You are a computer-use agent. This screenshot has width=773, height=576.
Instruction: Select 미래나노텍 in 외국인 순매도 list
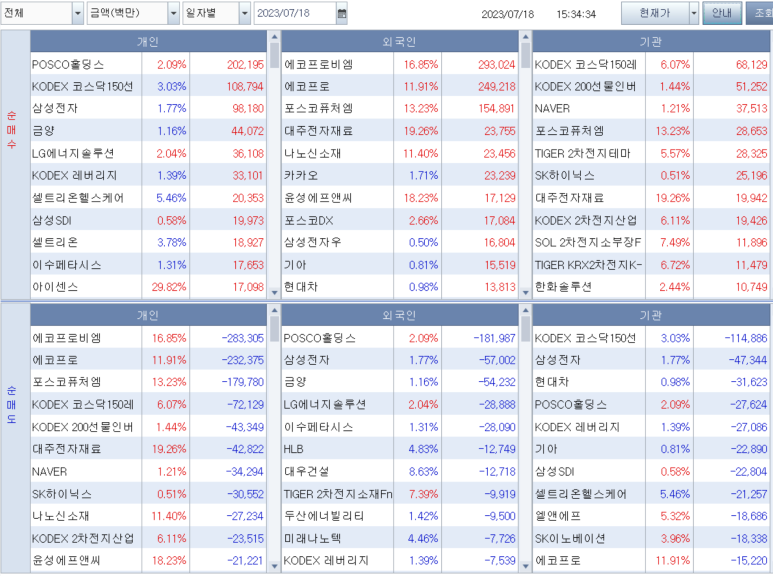click(x=313, y=539)
